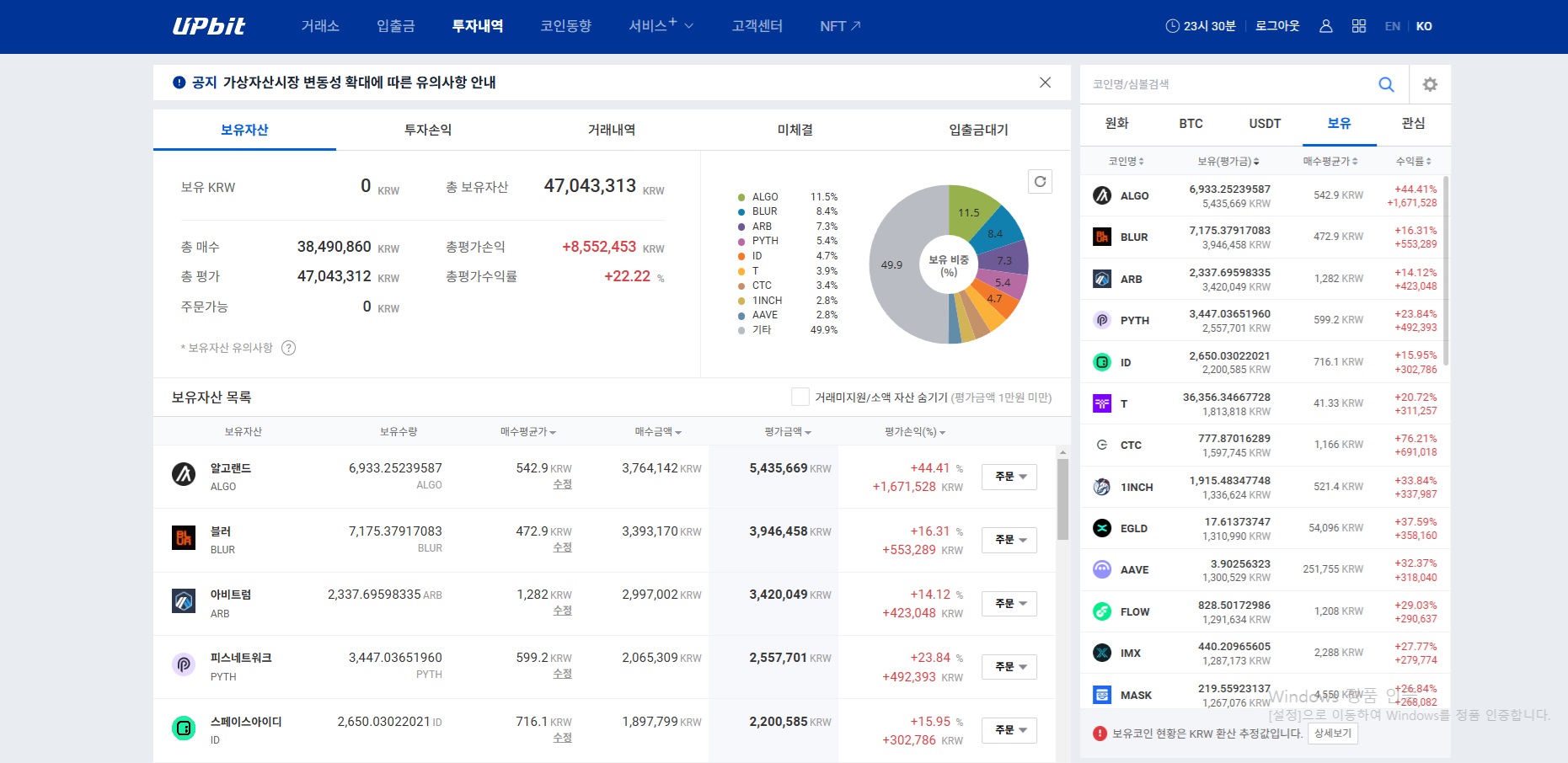Screen dimensions: 1568x763
Task: Open the apps grid icon
Action: point(1358,26)
